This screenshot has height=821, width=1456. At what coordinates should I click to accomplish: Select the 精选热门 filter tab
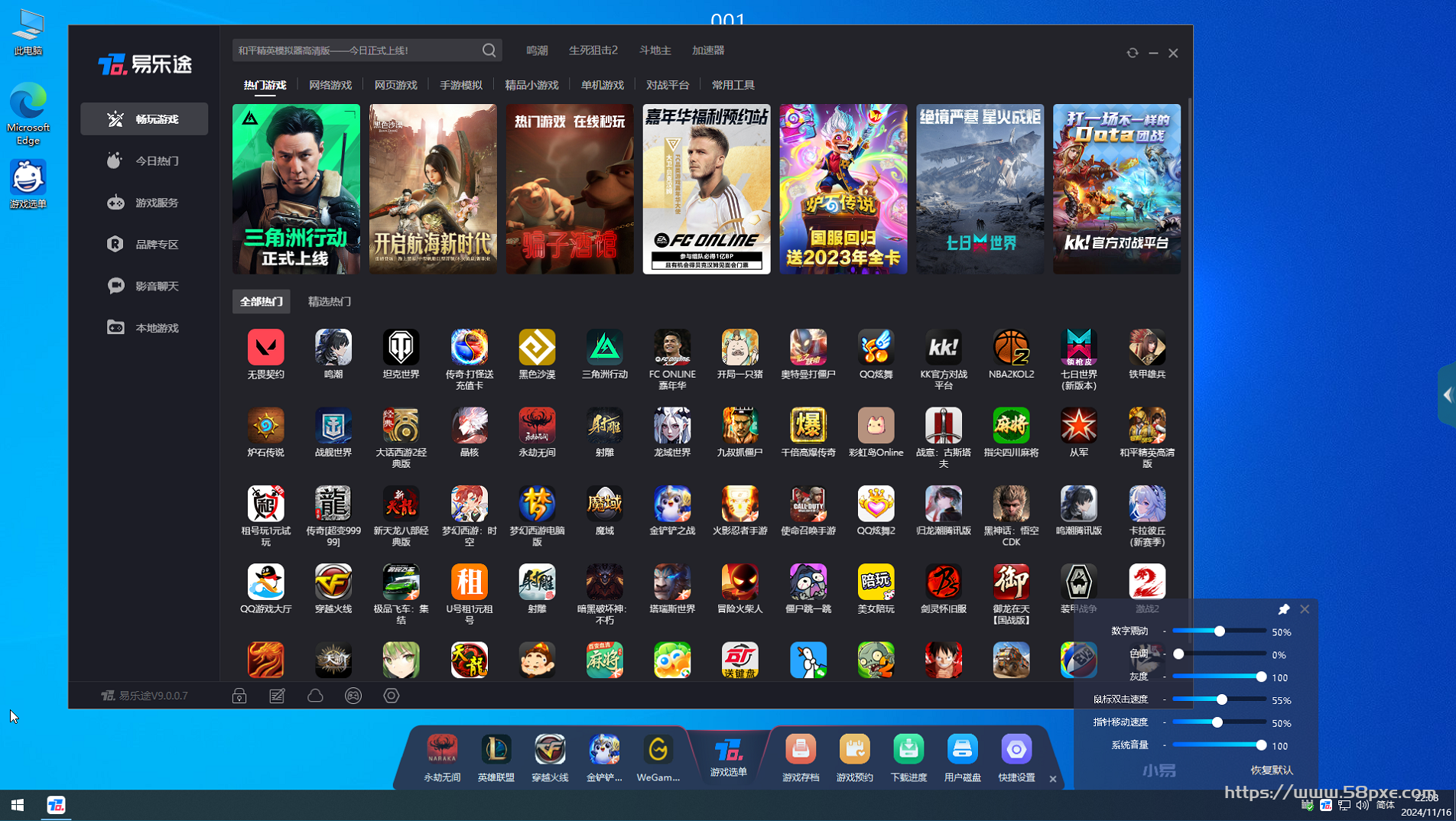click(330, 301)
